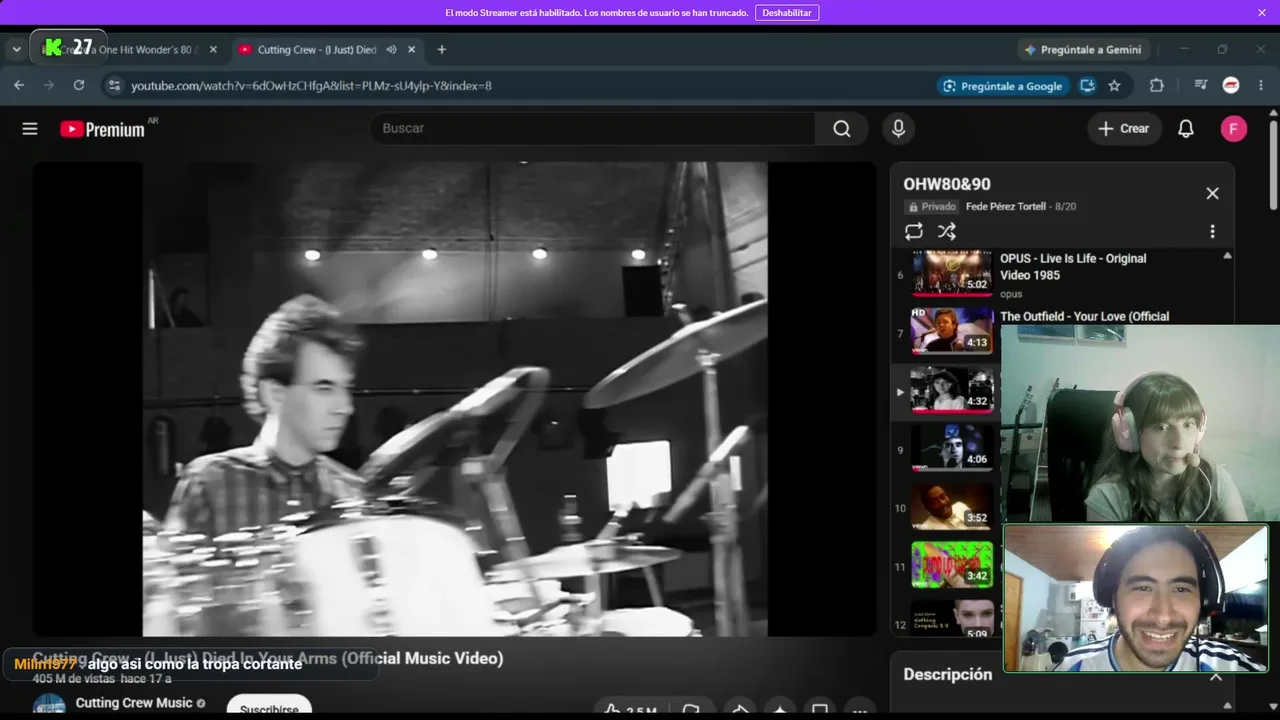Open the playlist more options menu
1280x720 pixels.
click(x=1212, y=232)
